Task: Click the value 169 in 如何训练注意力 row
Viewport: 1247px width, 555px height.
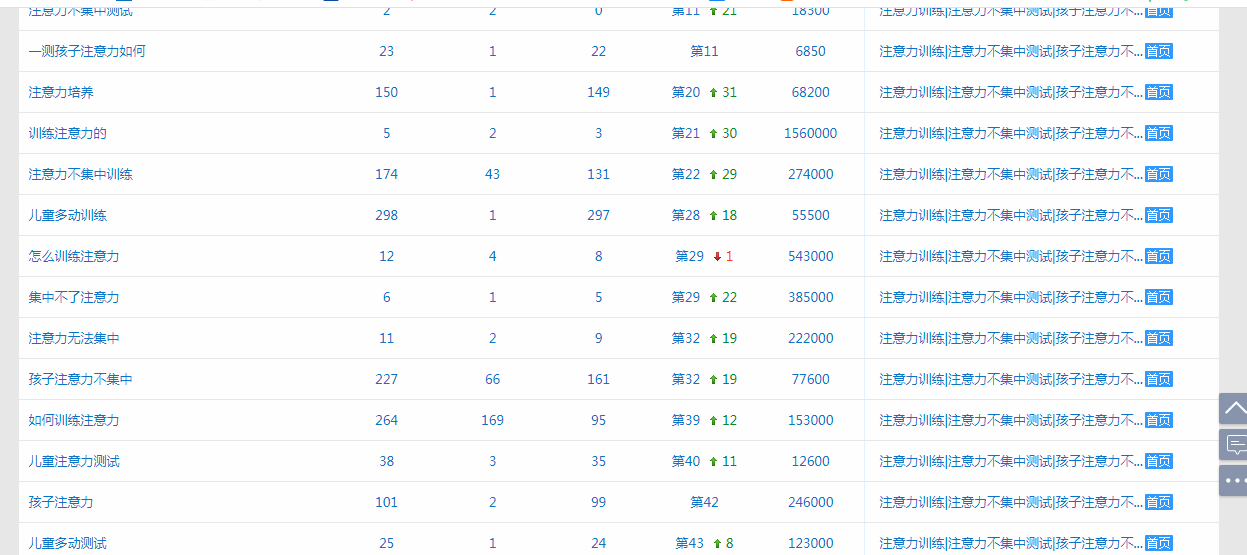Action: [x=492, y=420]
